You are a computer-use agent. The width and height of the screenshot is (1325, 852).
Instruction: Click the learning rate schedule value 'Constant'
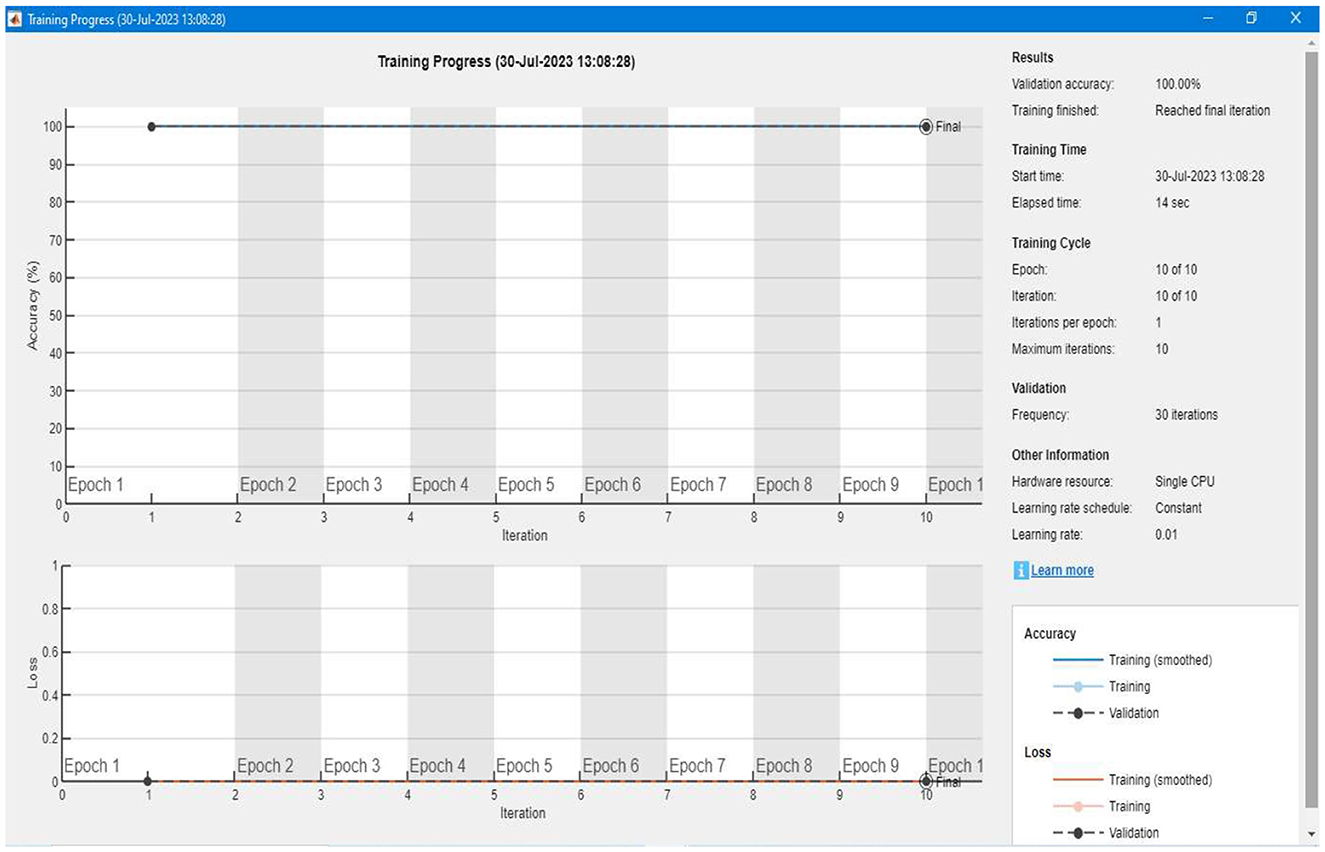(1179, 508)
